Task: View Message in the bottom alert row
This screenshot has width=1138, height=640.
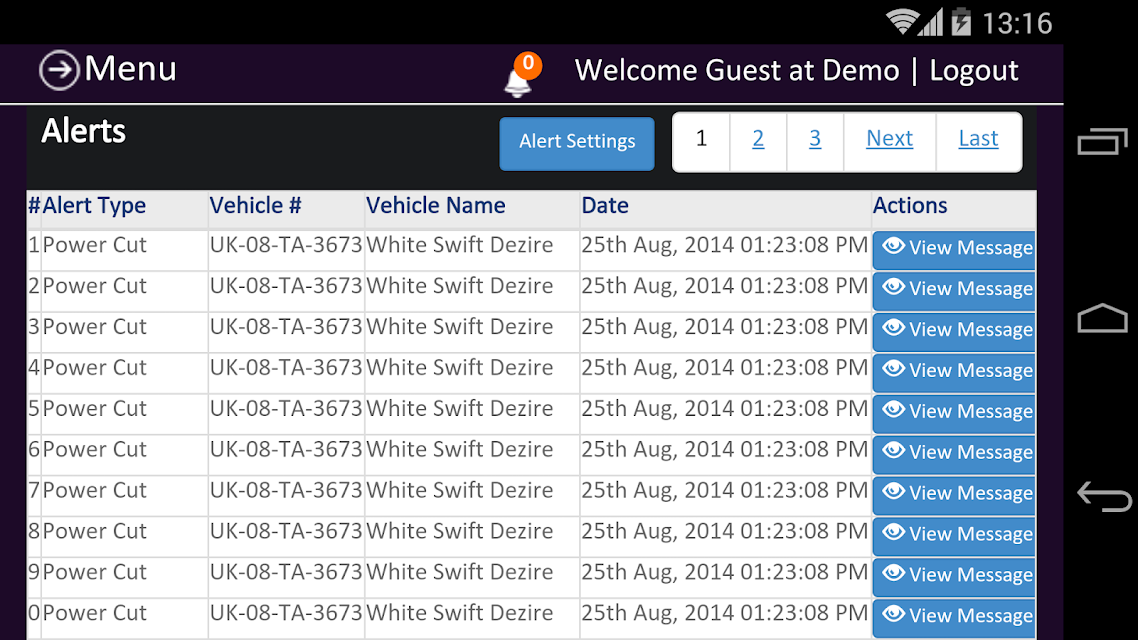Action: coord(954,618)
